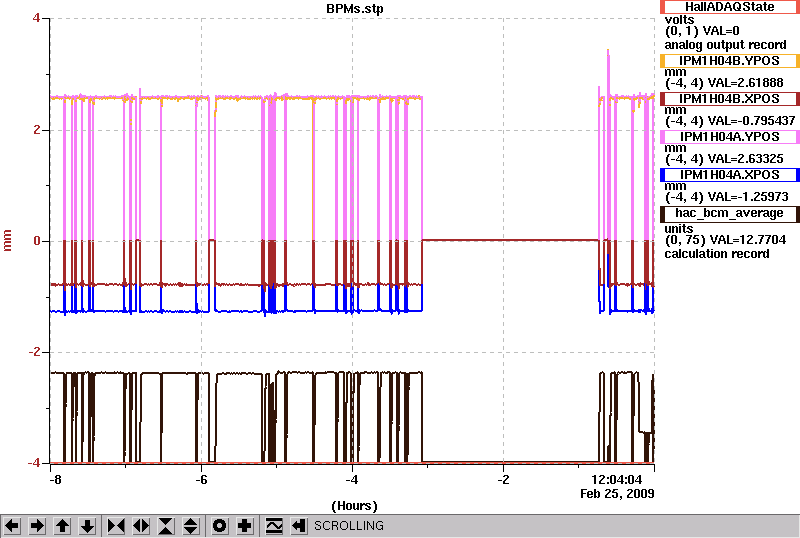This screenshot has width=800, height=538.
Task: Click the VAL=-0.795437 readout text
Action: 751,121
